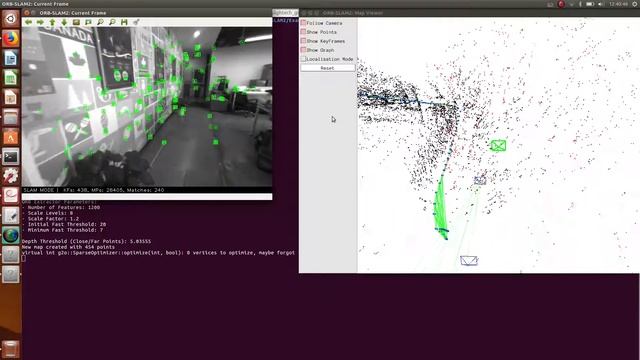Open LibreOffice Impress from the dock
640x360 pixels.
pyautogui.click(x=11, y=98)
